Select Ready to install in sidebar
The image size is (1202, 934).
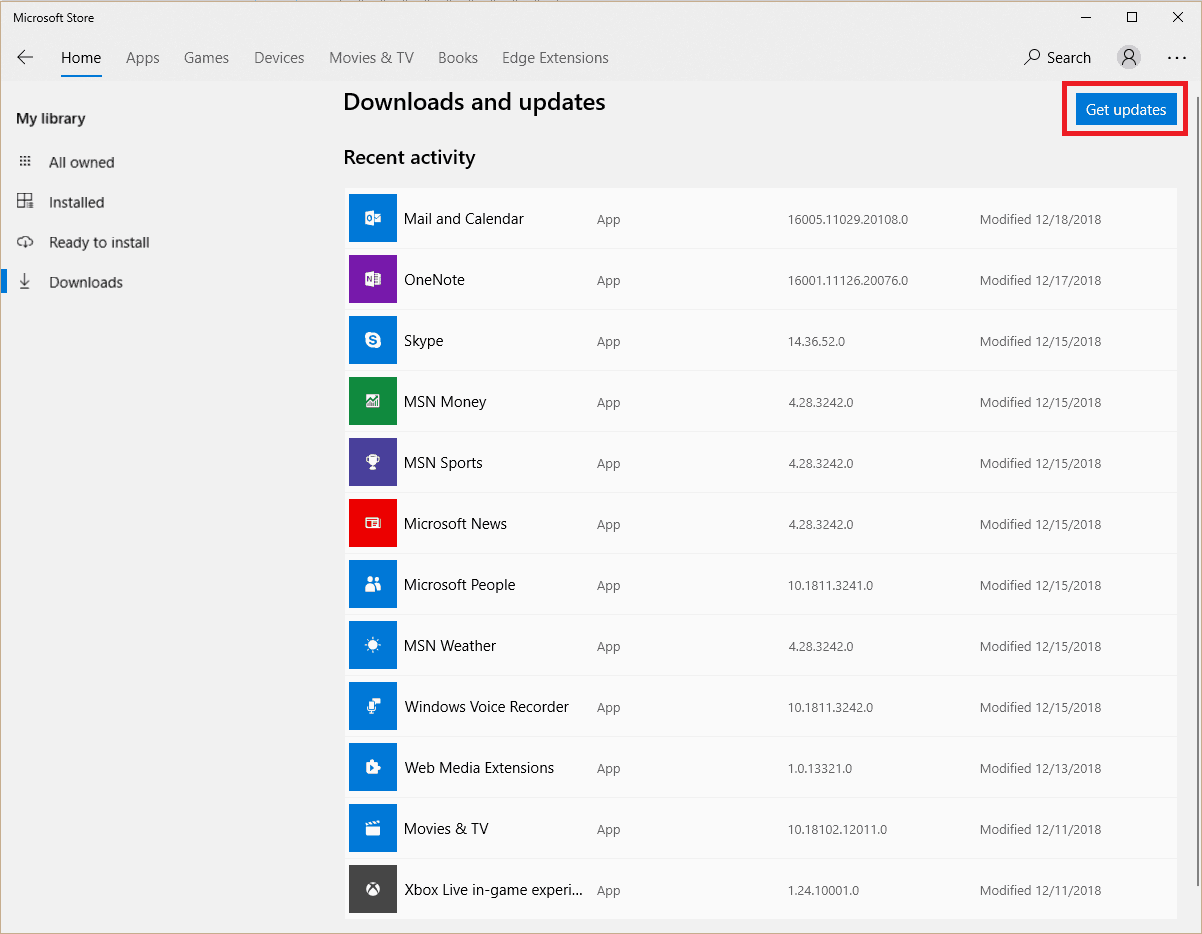pyautogui.click(x=99, y=242)
